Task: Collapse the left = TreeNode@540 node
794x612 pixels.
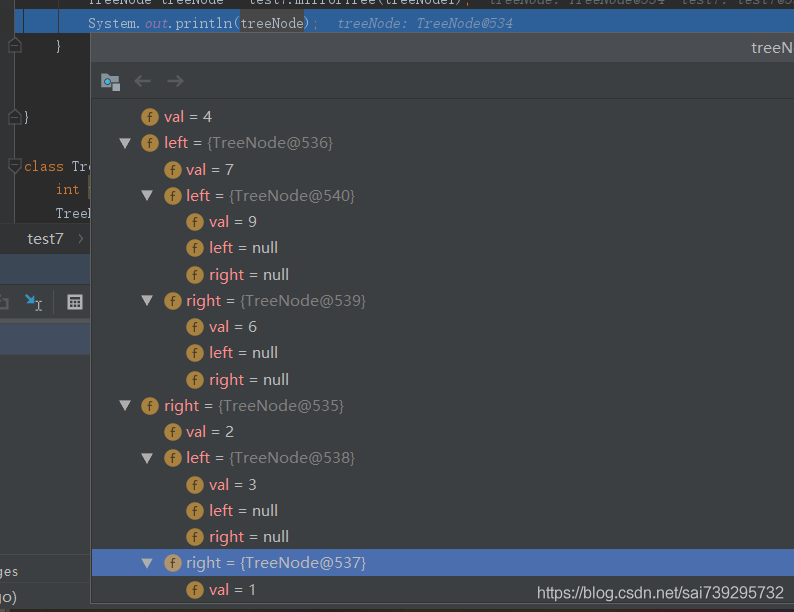Action: (x=147, y=196)
